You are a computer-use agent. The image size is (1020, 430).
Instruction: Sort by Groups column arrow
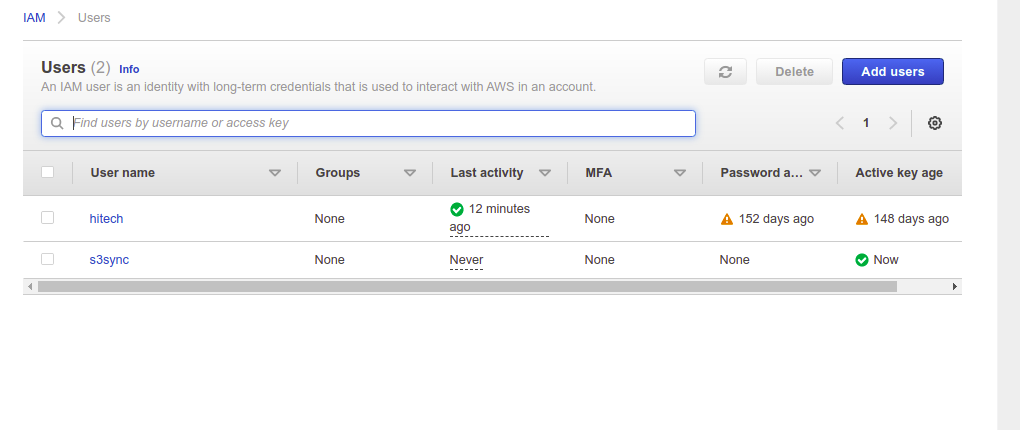(x=409, y=173)
